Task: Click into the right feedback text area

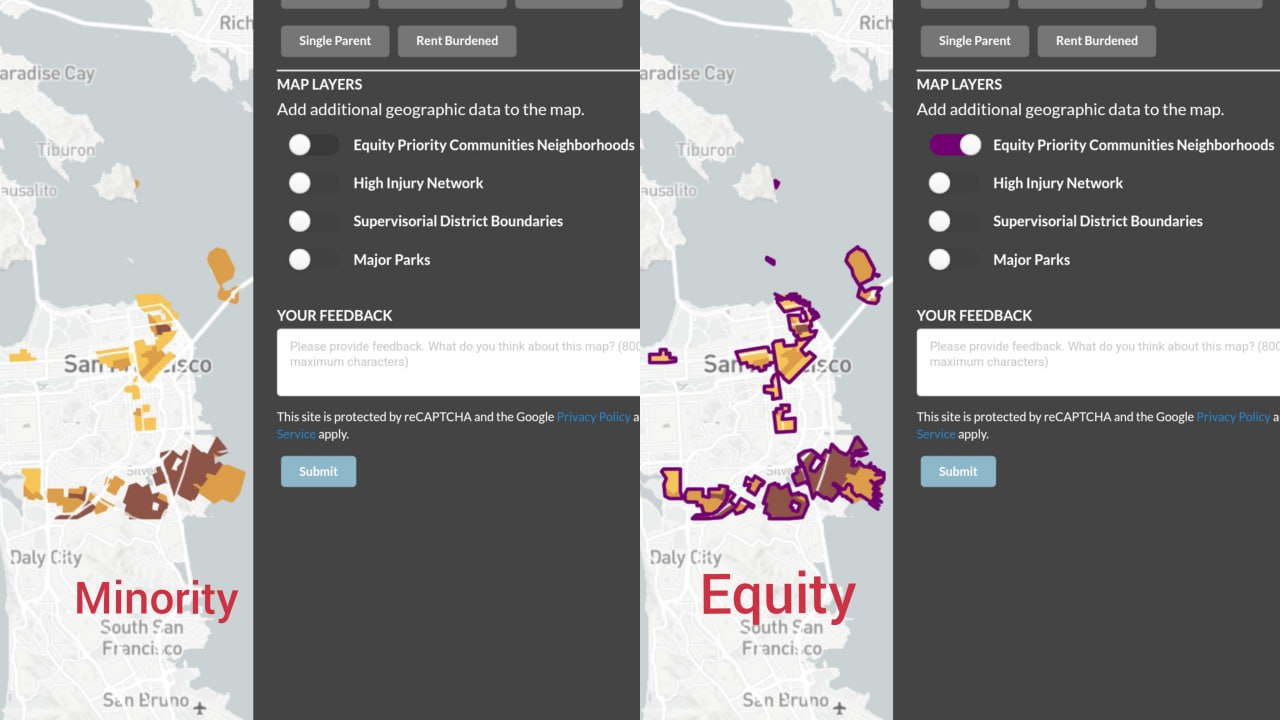Action: coord(1098,362)
